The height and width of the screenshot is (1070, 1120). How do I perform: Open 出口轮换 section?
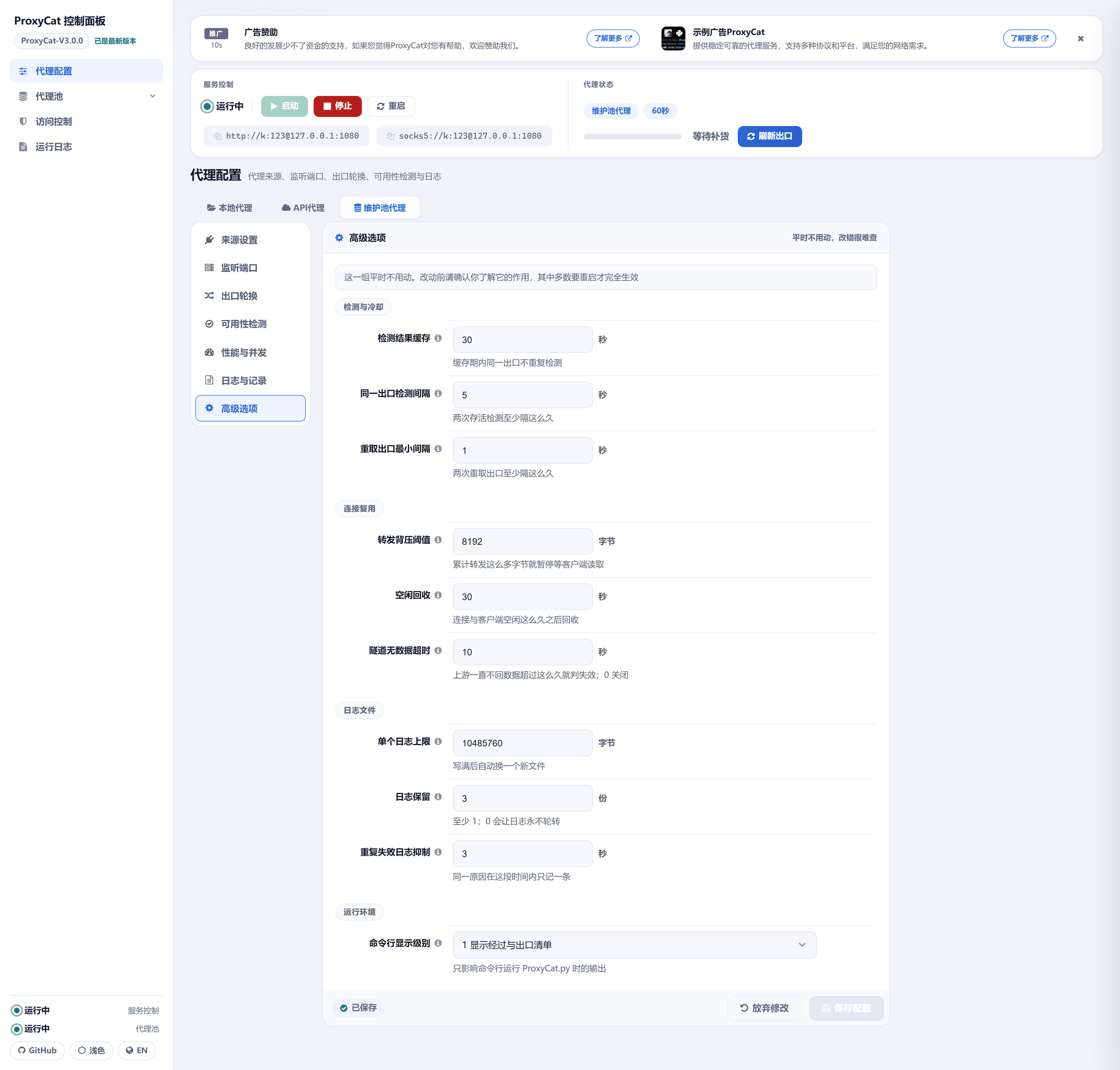click(x=250, y=296)
